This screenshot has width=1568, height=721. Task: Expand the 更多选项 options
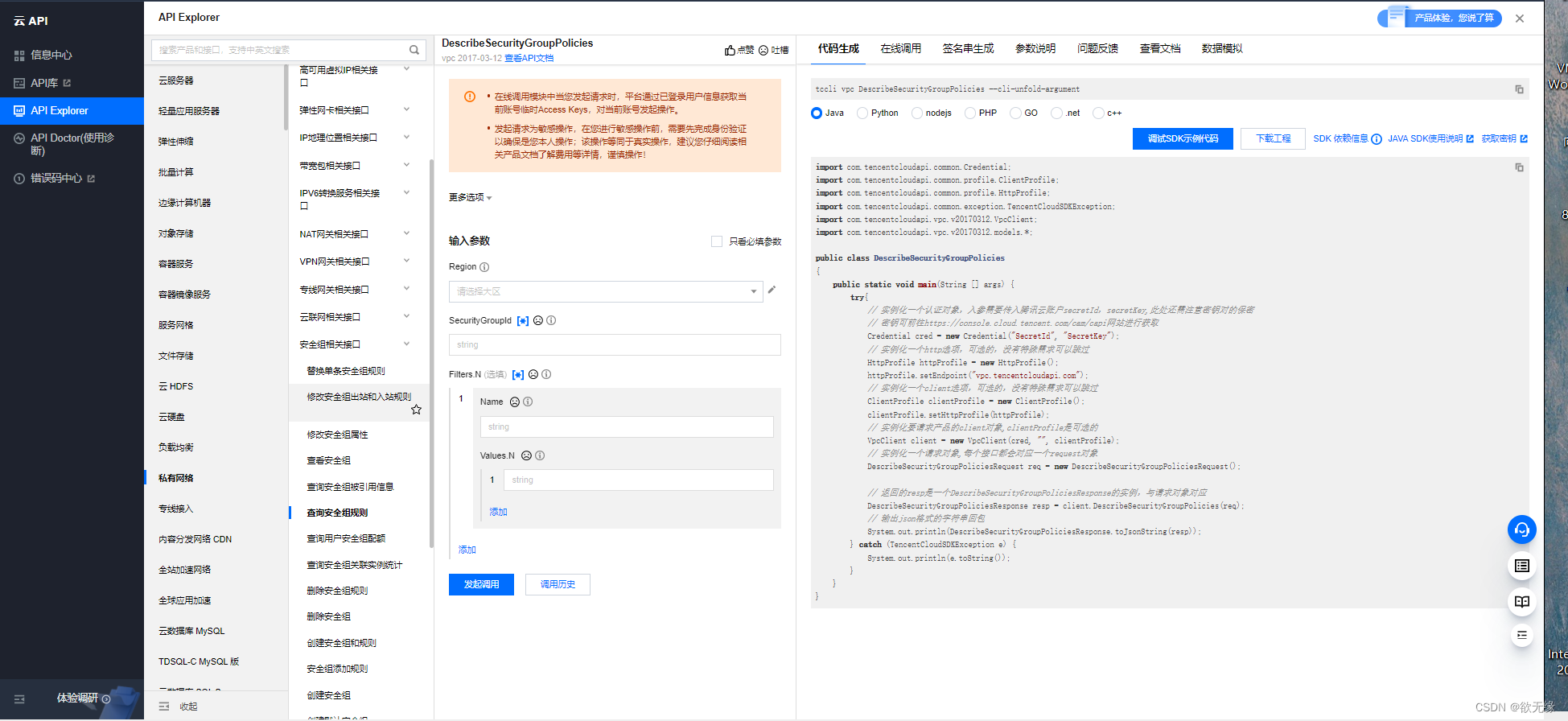tap(470, 197)
